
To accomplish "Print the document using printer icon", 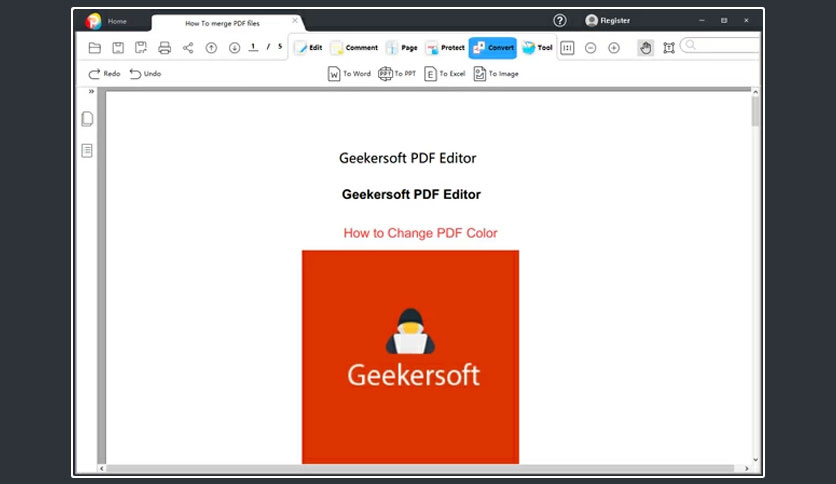I will [165, 48].
